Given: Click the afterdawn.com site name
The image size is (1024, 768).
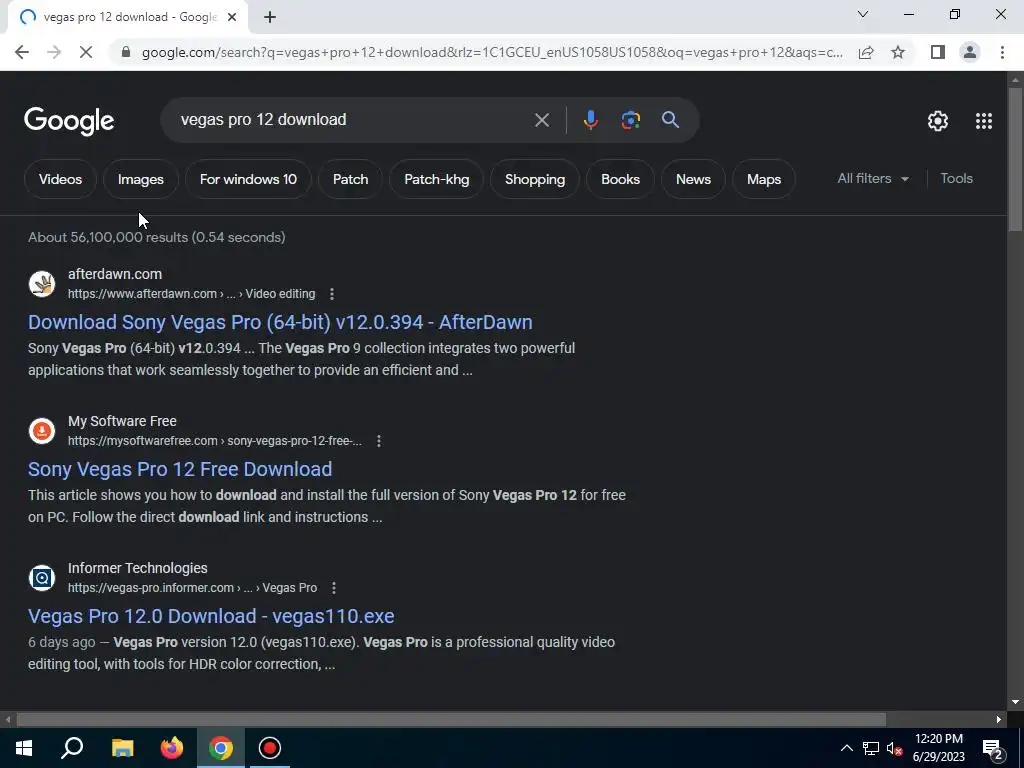Looking at the screenshot, I should pos(115,274).
